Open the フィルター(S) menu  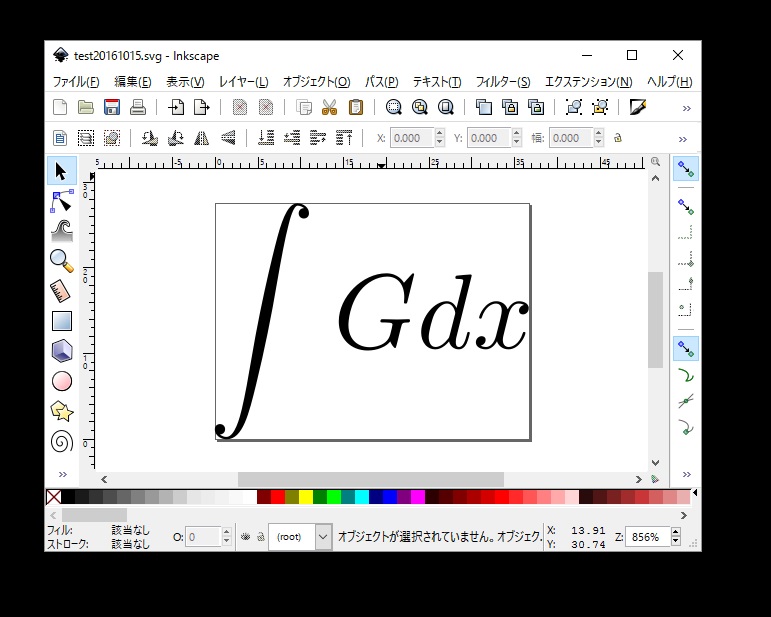(x=503, y=82)
